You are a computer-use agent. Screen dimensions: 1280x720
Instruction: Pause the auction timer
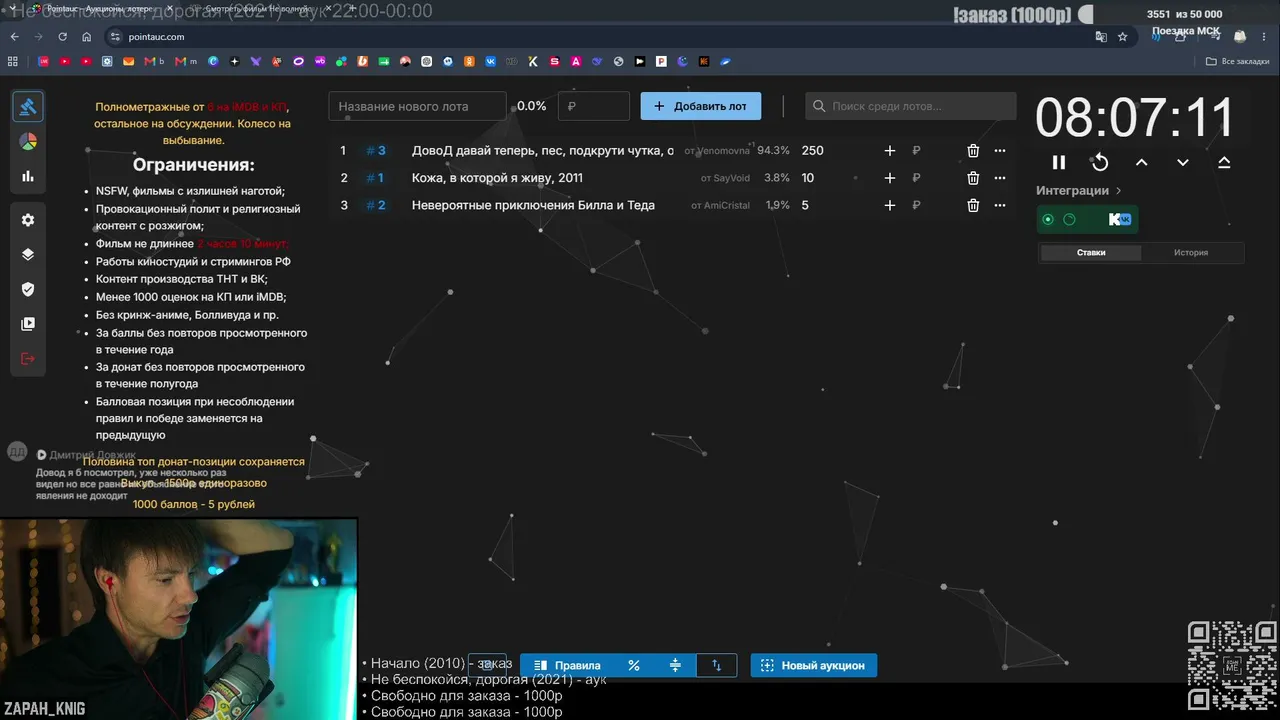pyautogui.click(x=1059, y=162)
